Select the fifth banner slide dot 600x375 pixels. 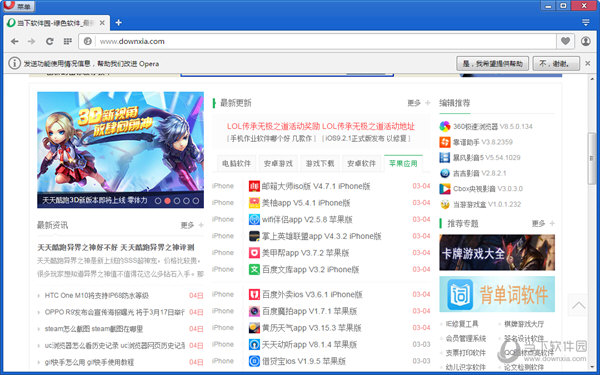pyautogui.click(x=196, y=201)
